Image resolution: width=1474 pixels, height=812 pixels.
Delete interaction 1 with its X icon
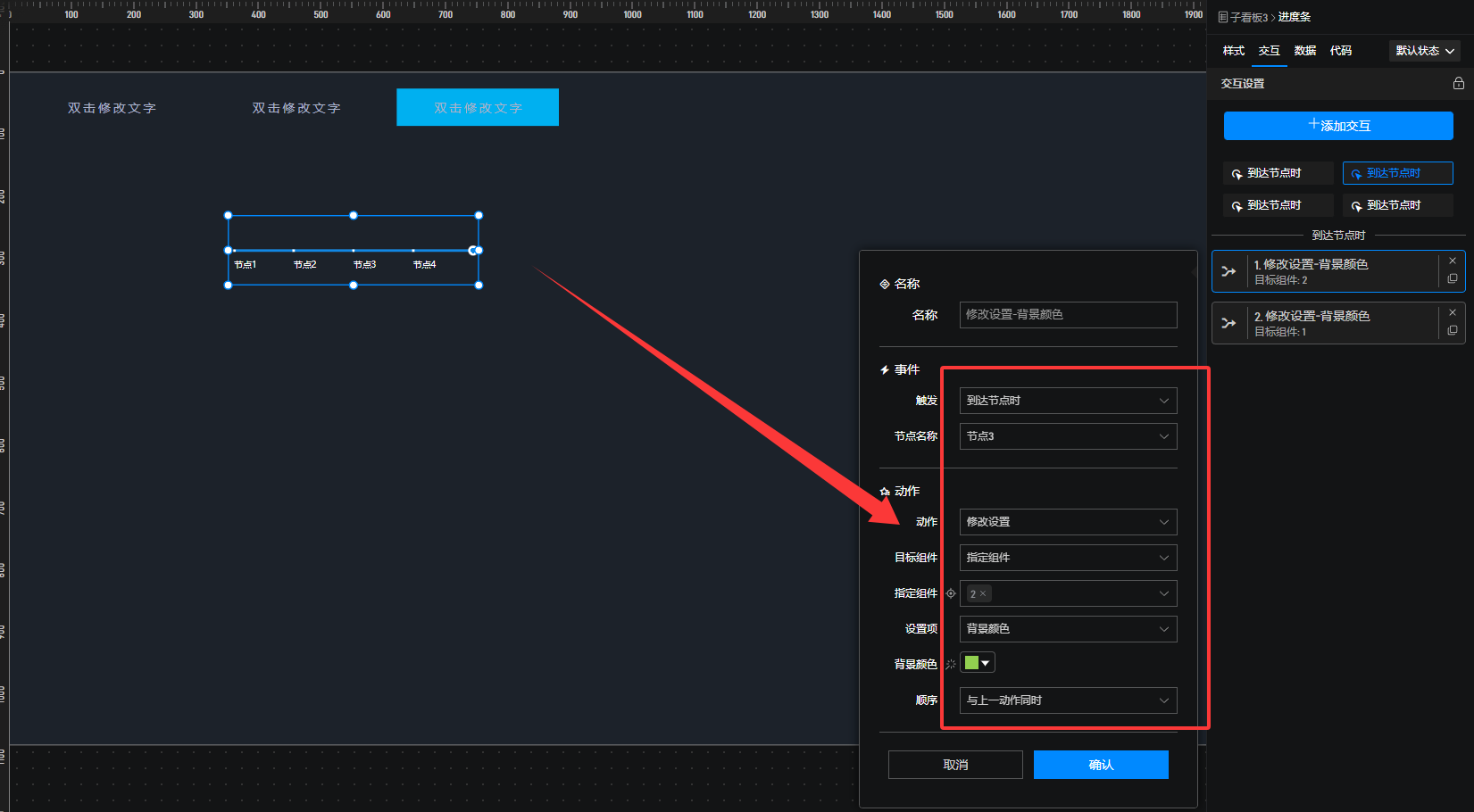click(1453, 261)
